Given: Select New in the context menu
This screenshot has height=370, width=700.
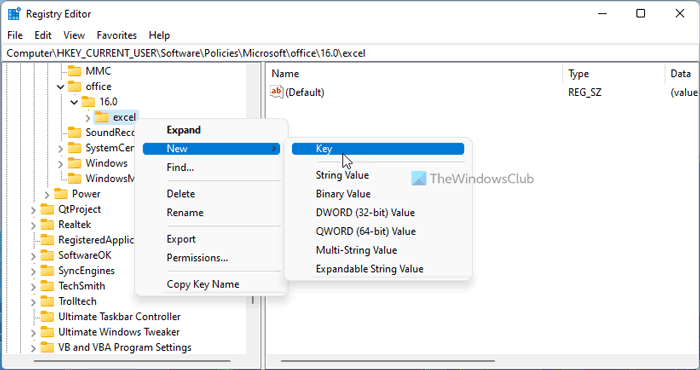Looking at the screenshot, I should coord(211,149).
